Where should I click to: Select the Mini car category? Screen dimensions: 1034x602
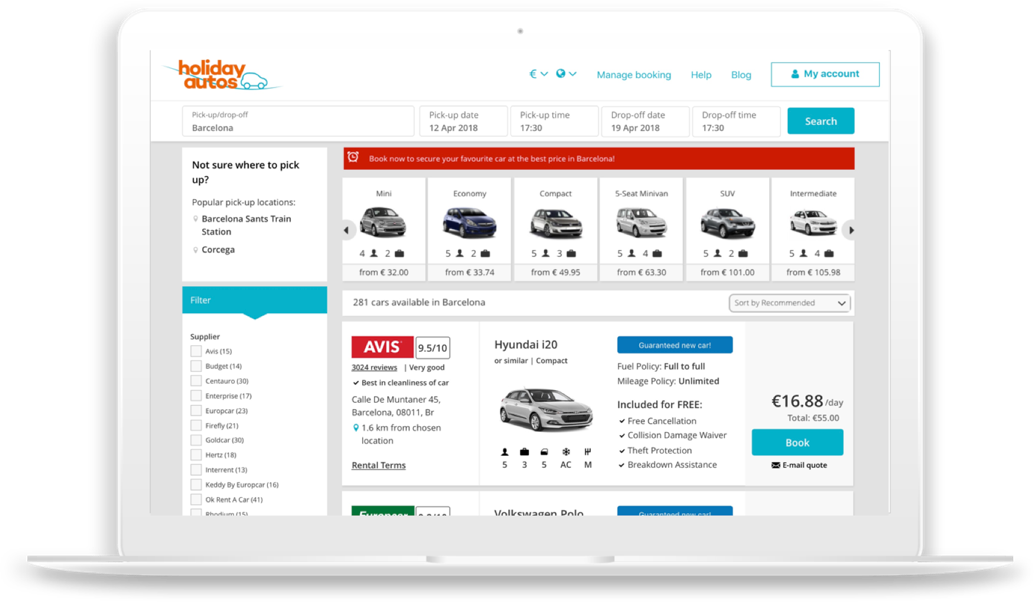[384, 229]
